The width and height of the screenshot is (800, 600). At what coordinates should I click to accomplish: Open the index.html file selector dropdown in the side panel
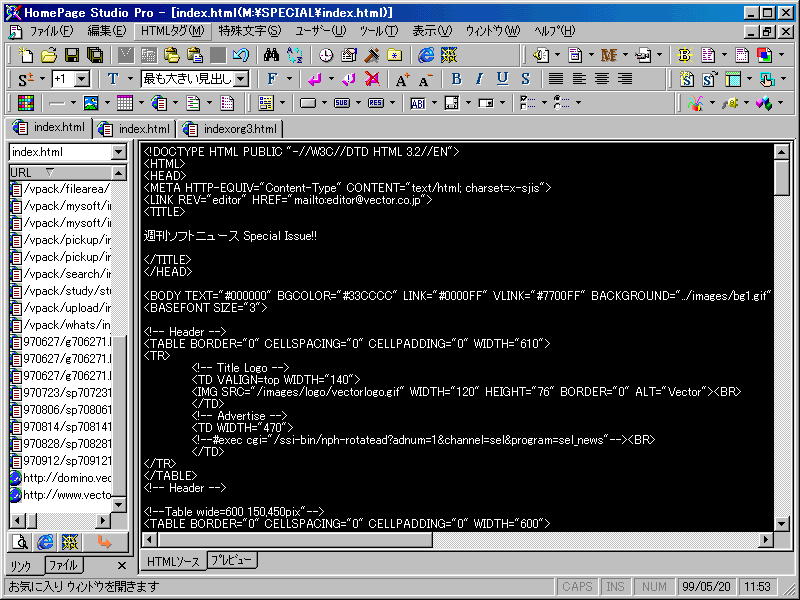tap(118, 152)
